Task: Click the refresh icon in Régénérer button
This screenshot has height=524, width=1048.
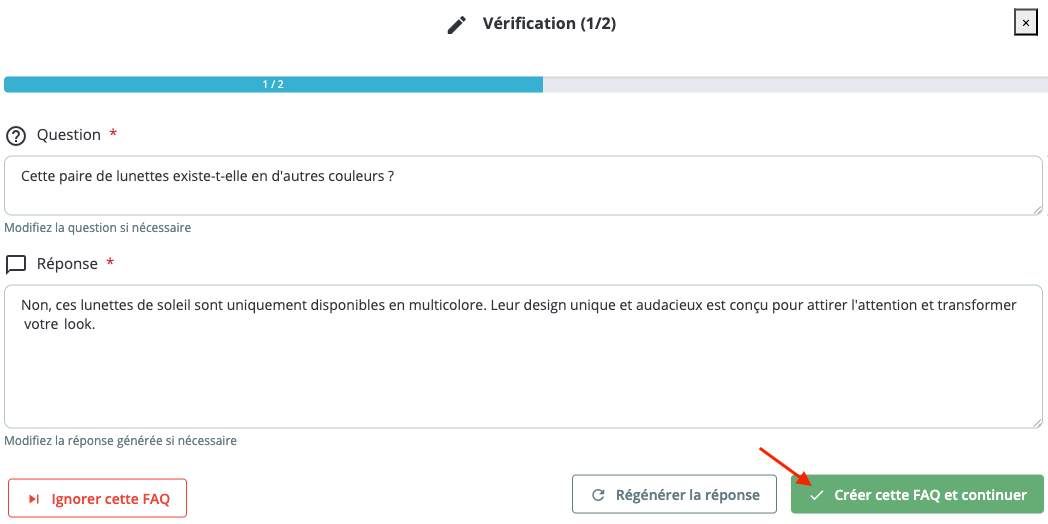Action: pyautogui.click(x=599, y=495)
